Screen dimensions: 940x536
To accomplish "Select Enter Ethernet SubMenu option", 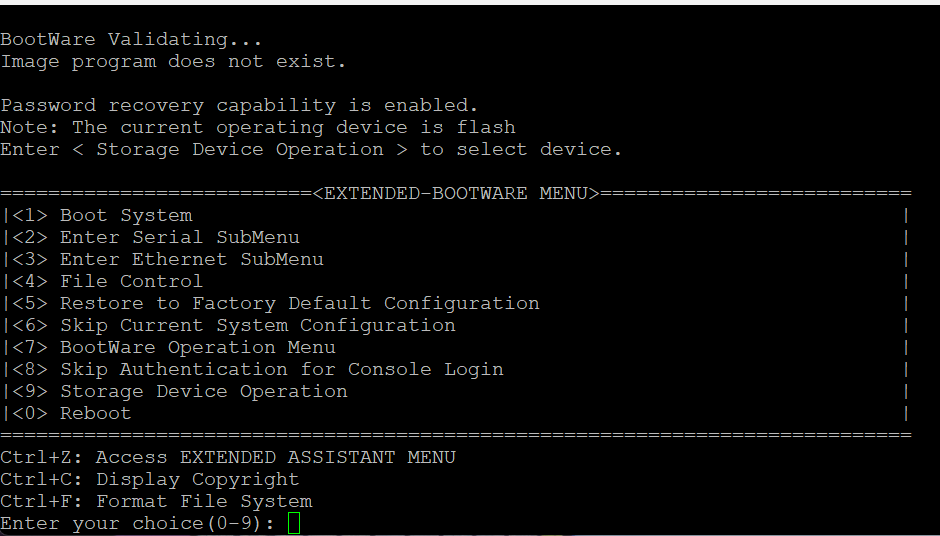I will point(191,259).
